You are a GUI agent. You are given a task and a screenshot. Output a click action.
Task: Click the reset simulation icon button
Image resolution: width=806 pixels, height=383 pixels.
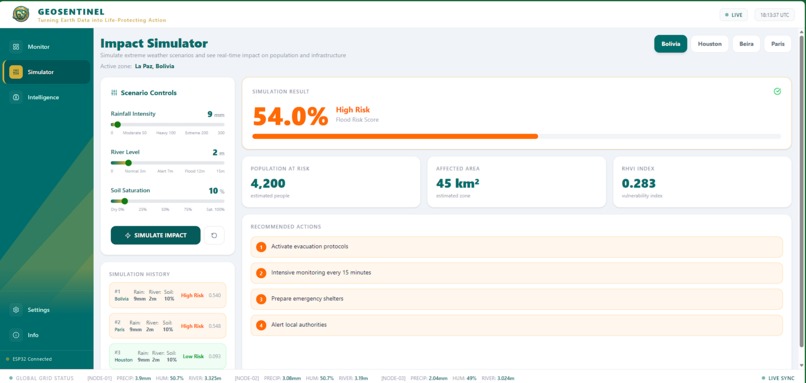coord(214,235)
